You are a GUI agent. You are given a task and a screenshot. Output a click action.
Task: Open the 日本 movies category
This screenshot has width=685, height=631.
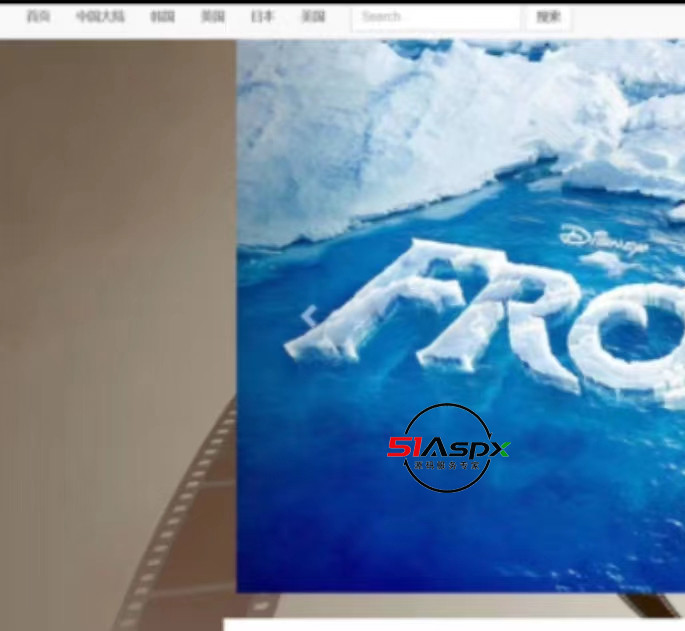263,17
